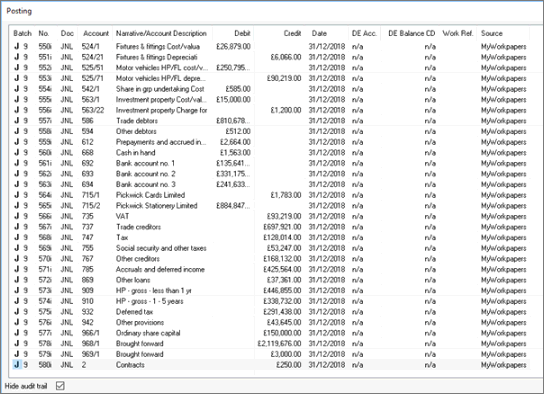
Task: Click J icon for Bank account no. 1
Action: click(x=16, y=163)
